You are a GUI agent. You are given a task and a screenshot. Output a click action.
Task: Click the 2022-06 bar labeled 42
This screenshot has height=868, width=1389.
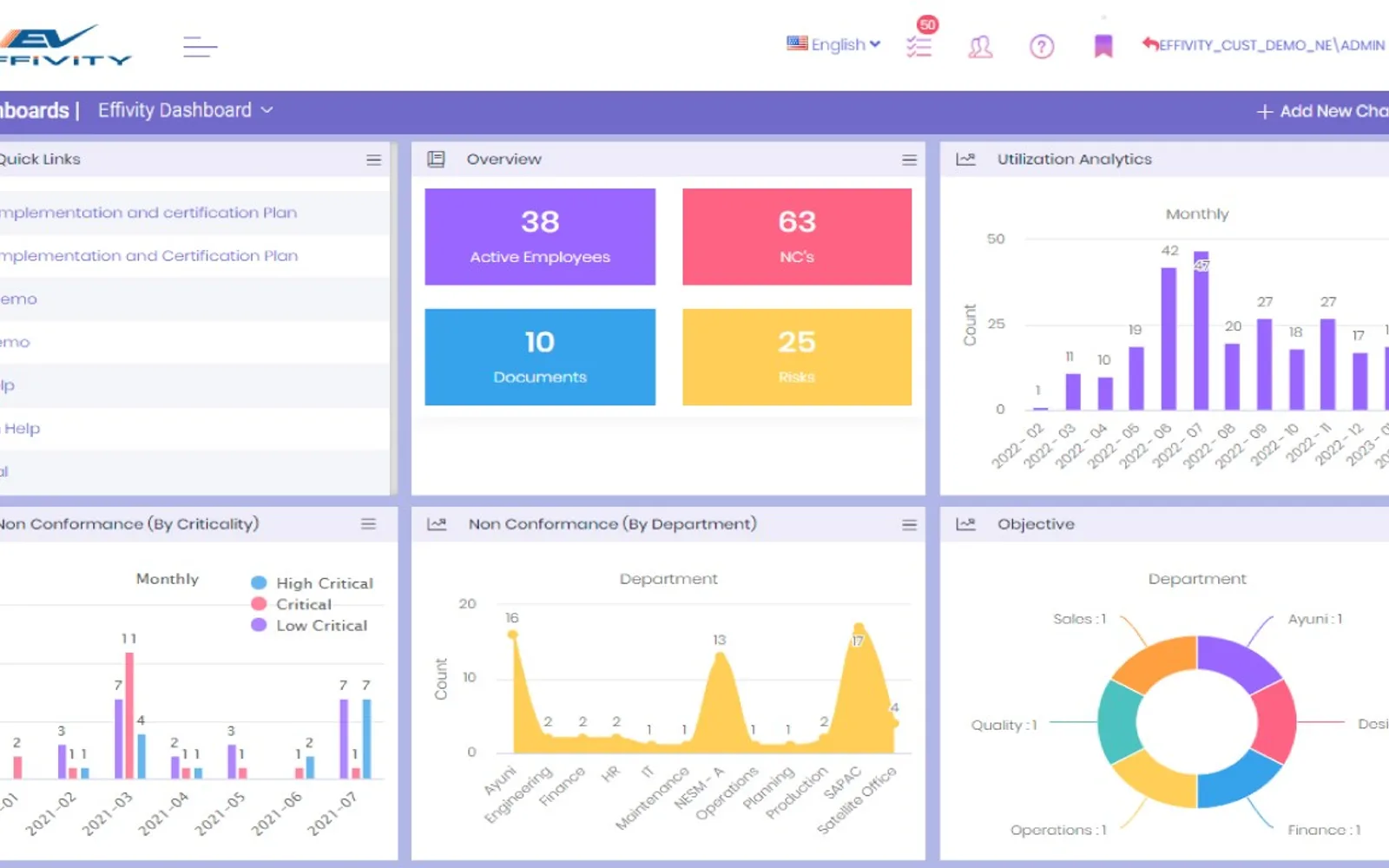1168,339
